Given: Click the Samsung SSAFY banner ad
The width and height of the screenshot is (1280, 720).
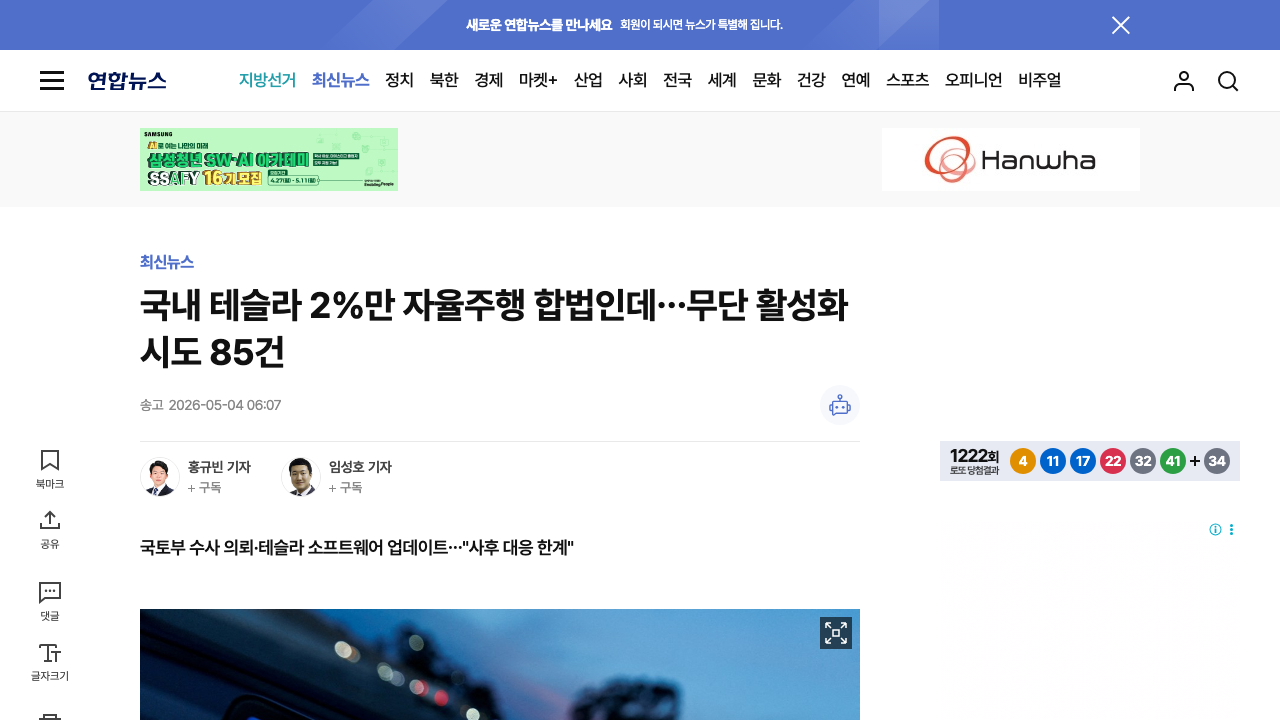Looking at the screenshot, I should coord(269,159).
